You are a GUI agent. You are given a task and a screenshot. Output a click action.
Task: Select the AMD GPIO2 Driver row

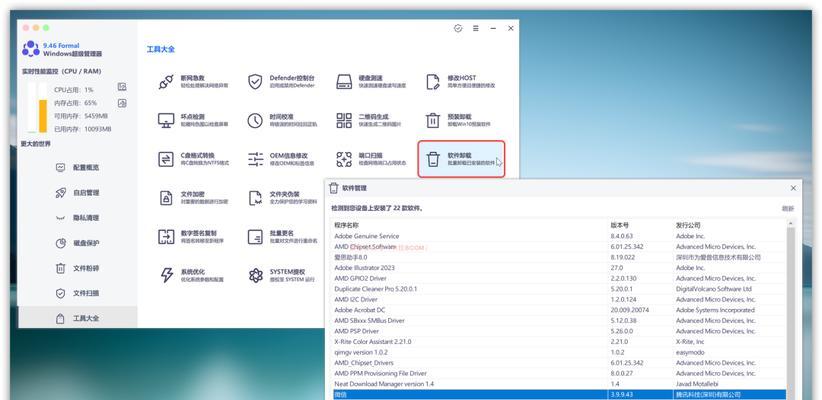coord(559,278)
